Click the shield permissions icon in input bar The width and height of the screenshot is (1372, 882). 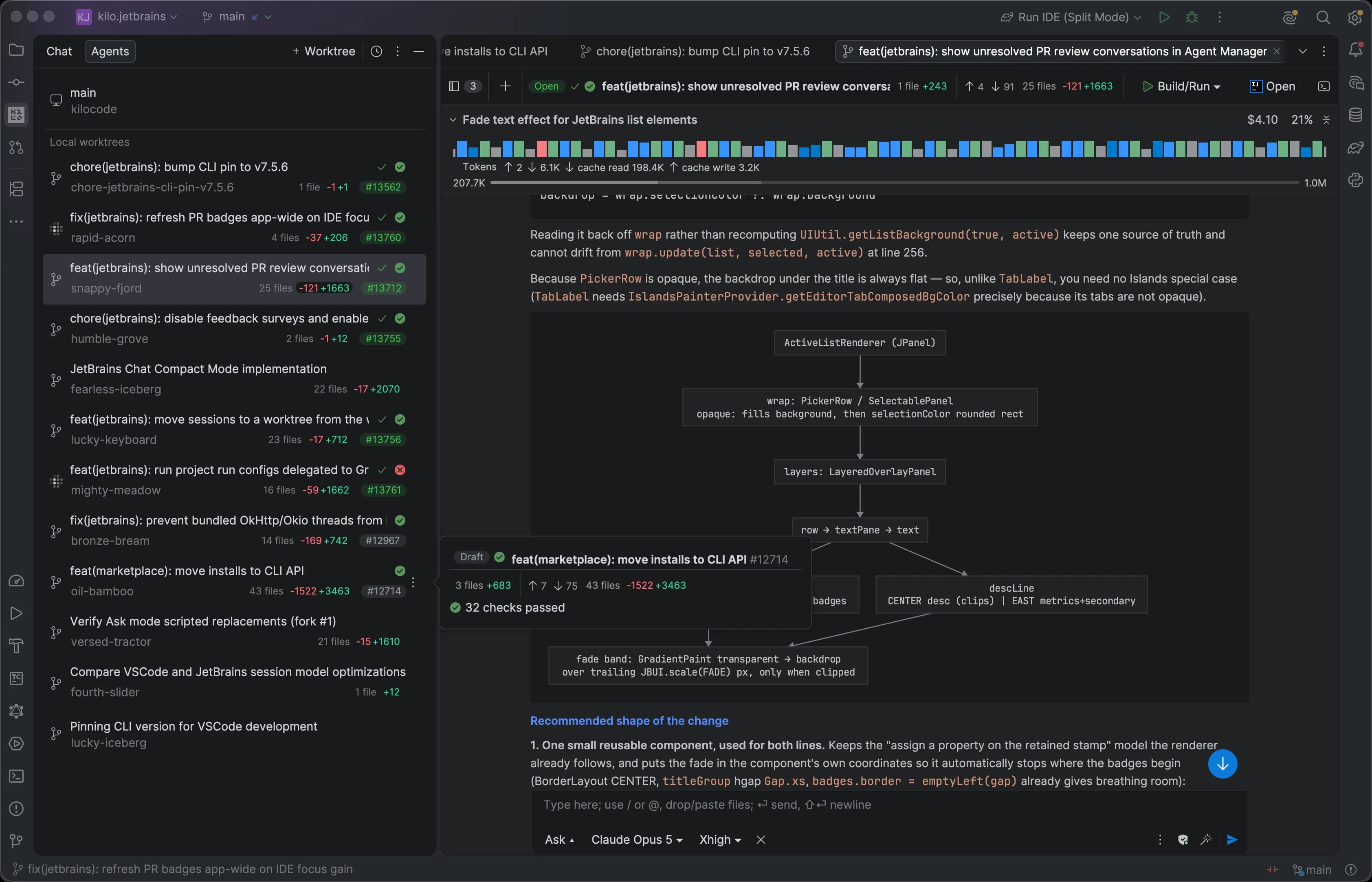pyautogui.click(x=1183, y=840)
